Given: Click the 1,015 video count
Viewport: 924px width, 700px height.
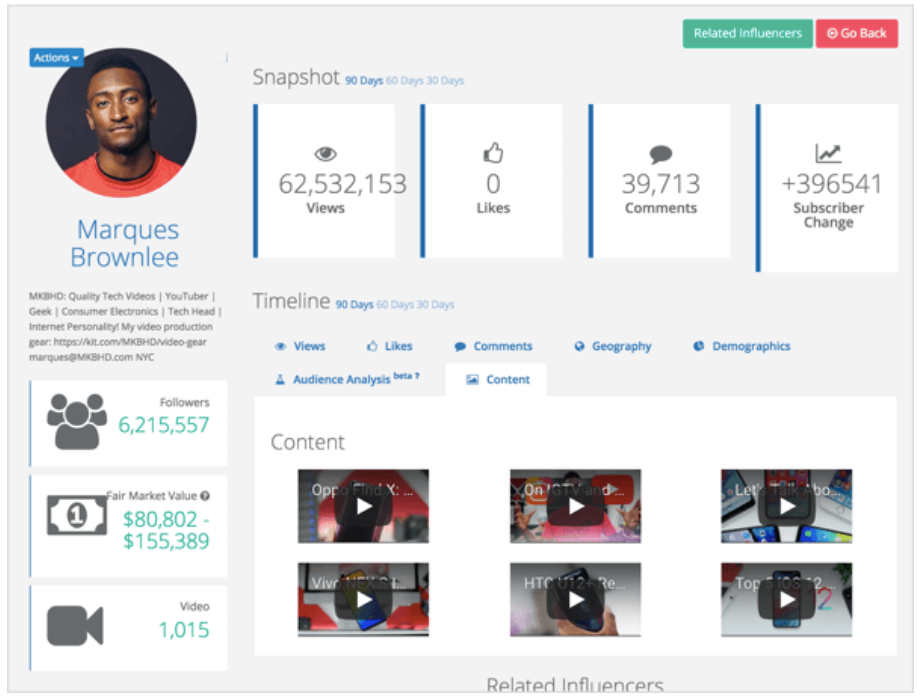Looking at the screenshot, I should click(x=184, y=630).
